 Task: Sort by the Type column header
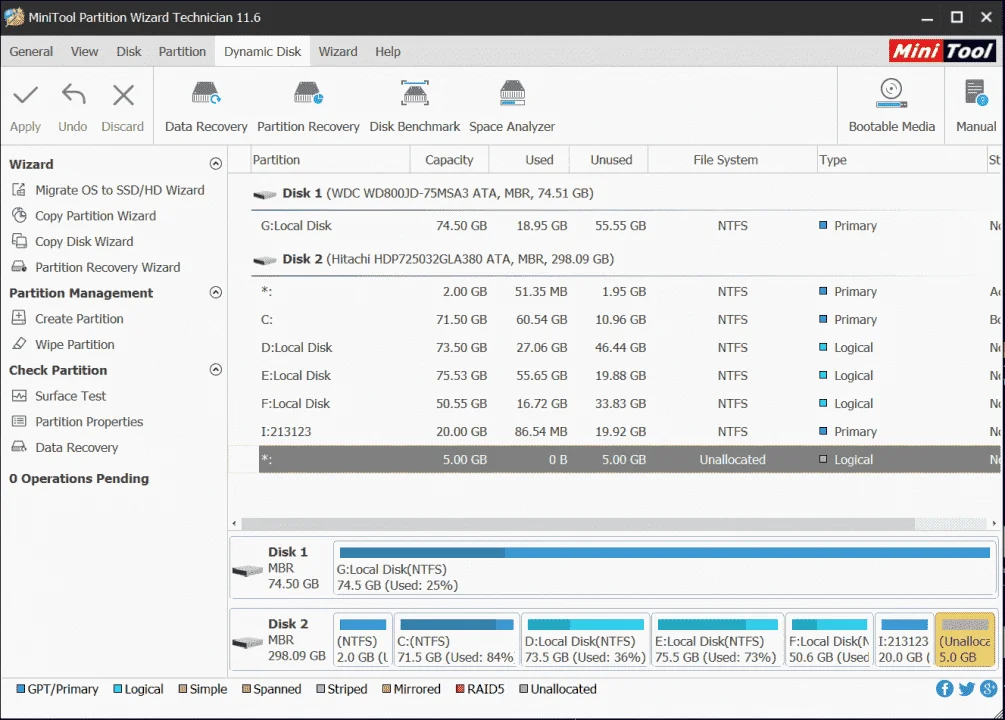coord(901,160)
